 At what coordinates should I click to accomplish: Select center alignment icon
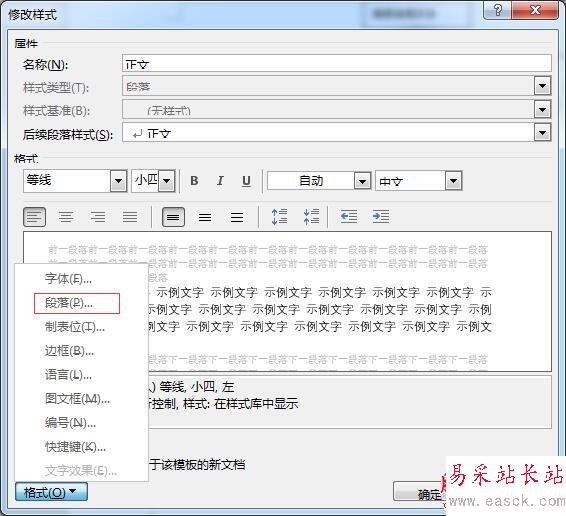coord(66,217)
